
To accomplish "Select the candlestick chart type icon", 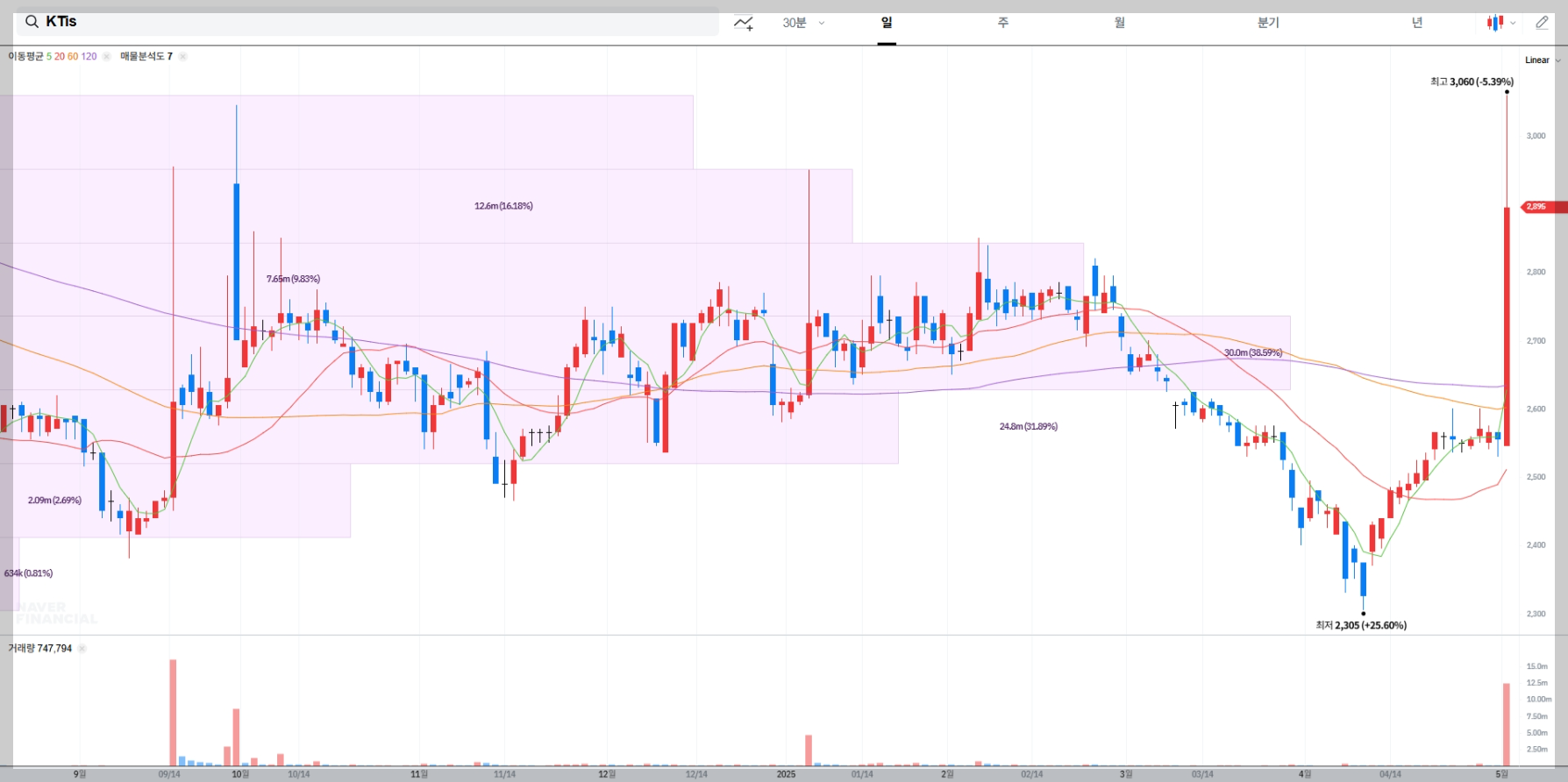I will click(1495, 23).
